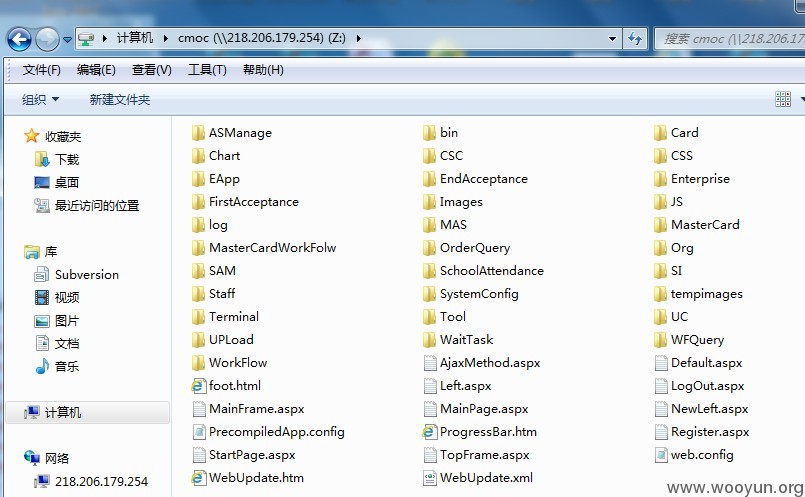805x497 pixels.
Task: Click cmoc (\\218.206.179.254) (Z:) breadcrumb
Action: coord(262,38)
